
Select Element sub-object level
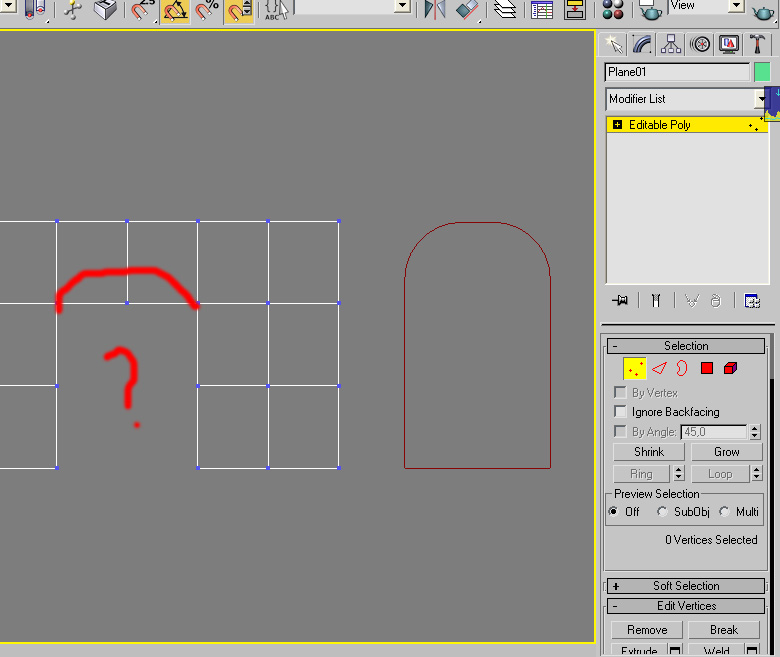(x=730, y=369)
